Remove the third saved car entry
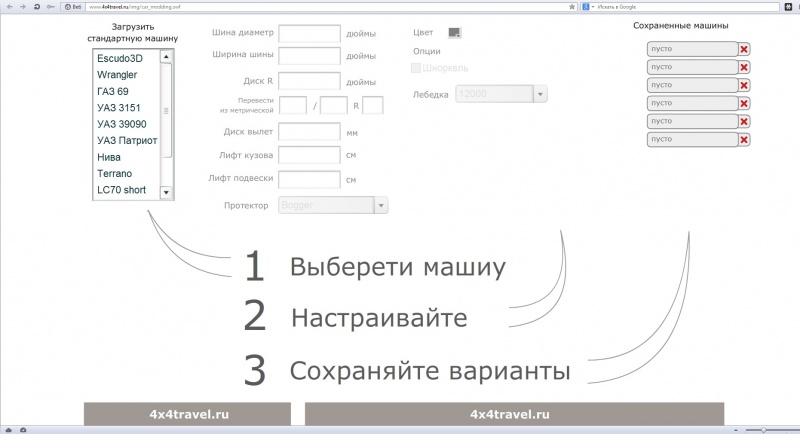The width and height of the screenshot is (800, 434). (744, 85)
